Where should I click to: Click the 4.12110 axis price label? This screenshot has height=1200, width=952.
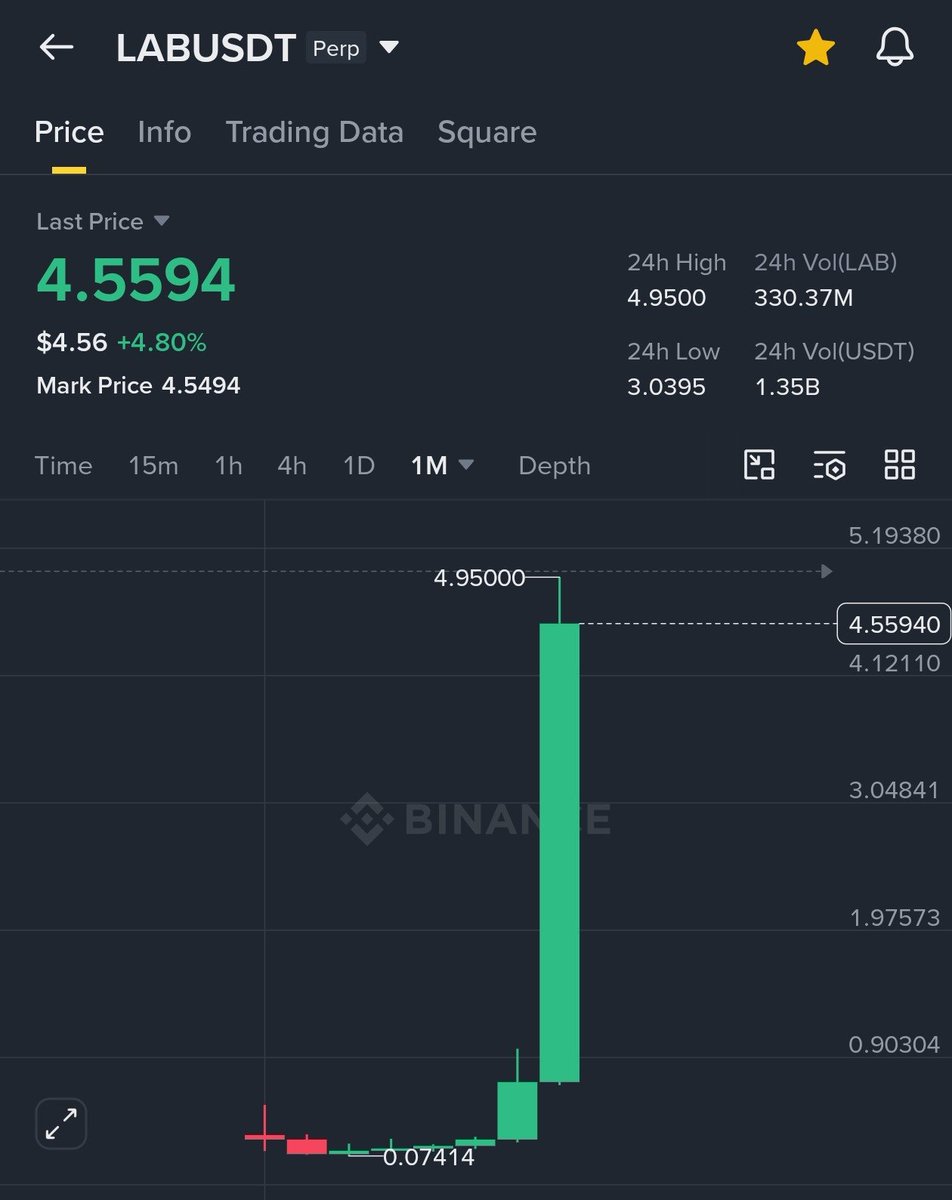[894, 662]
